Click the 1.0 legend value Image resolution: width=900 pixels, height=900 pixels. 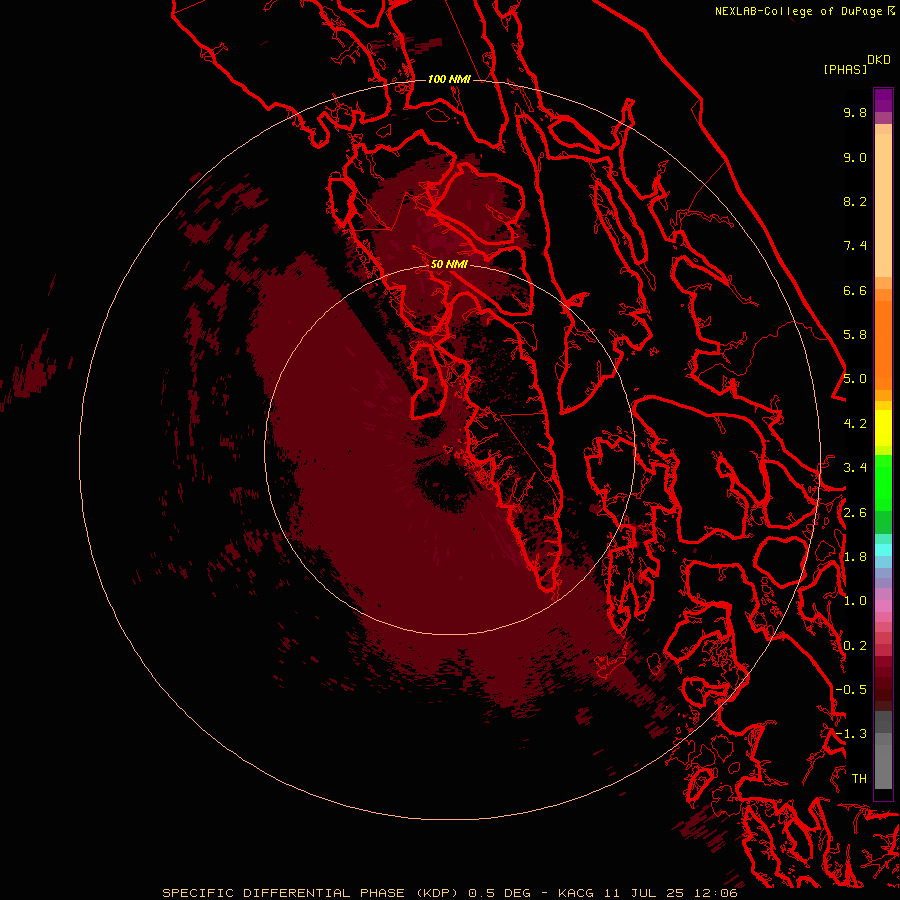click(855, 601)
